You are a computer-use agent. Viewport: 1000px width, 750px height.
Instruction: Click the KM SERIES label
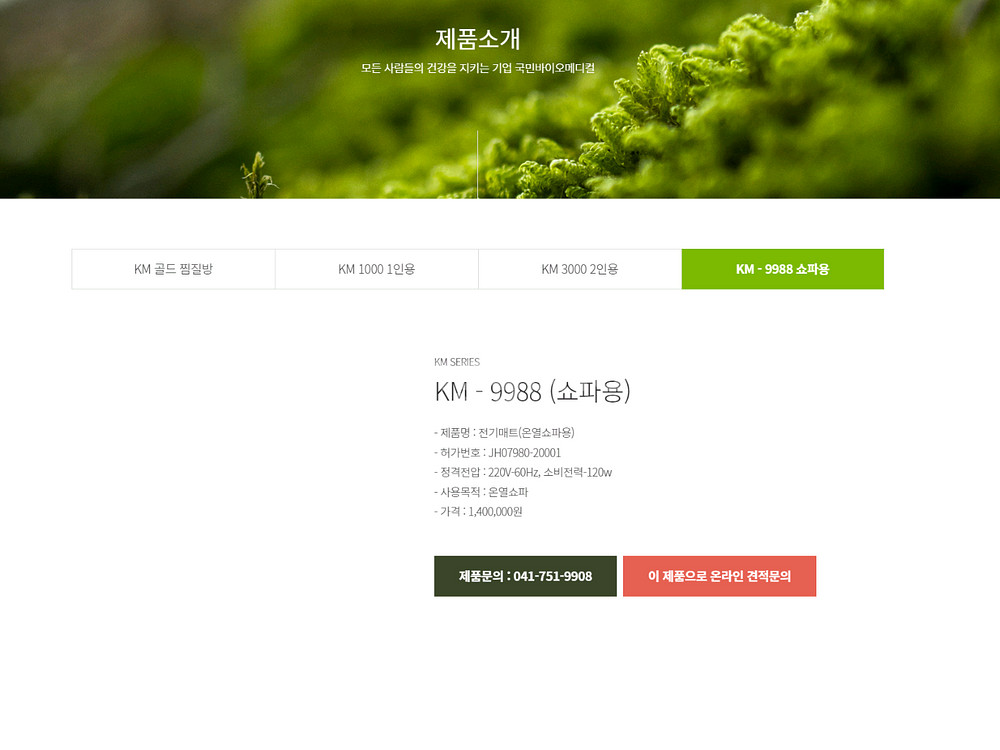[x=456, y=362]
